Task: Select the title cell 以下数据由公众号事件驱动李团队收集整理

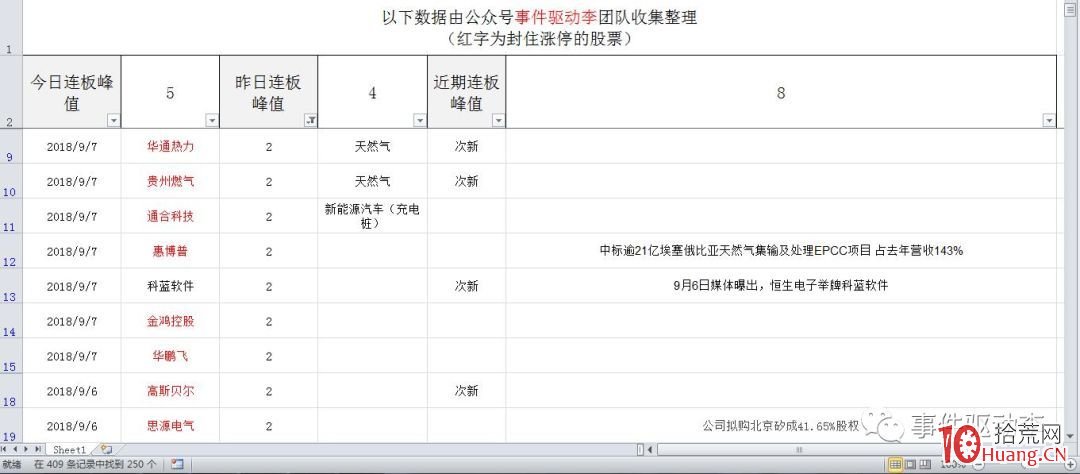Action: (x=539, y=28)
